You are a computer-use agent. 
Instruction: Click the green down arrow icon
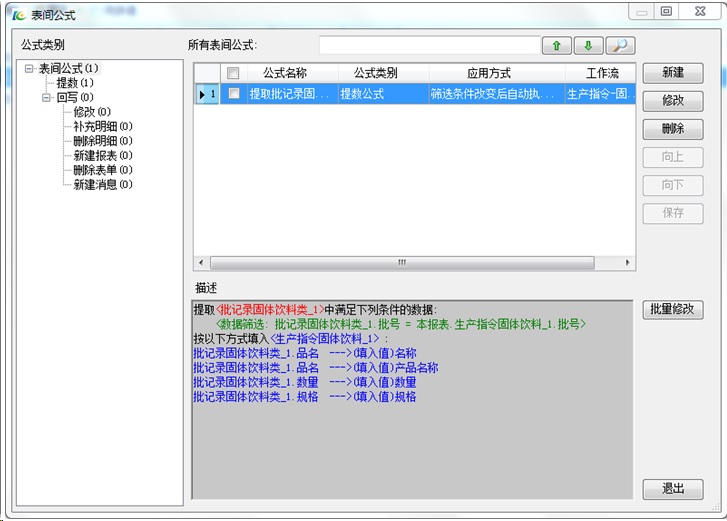[588, 46]
